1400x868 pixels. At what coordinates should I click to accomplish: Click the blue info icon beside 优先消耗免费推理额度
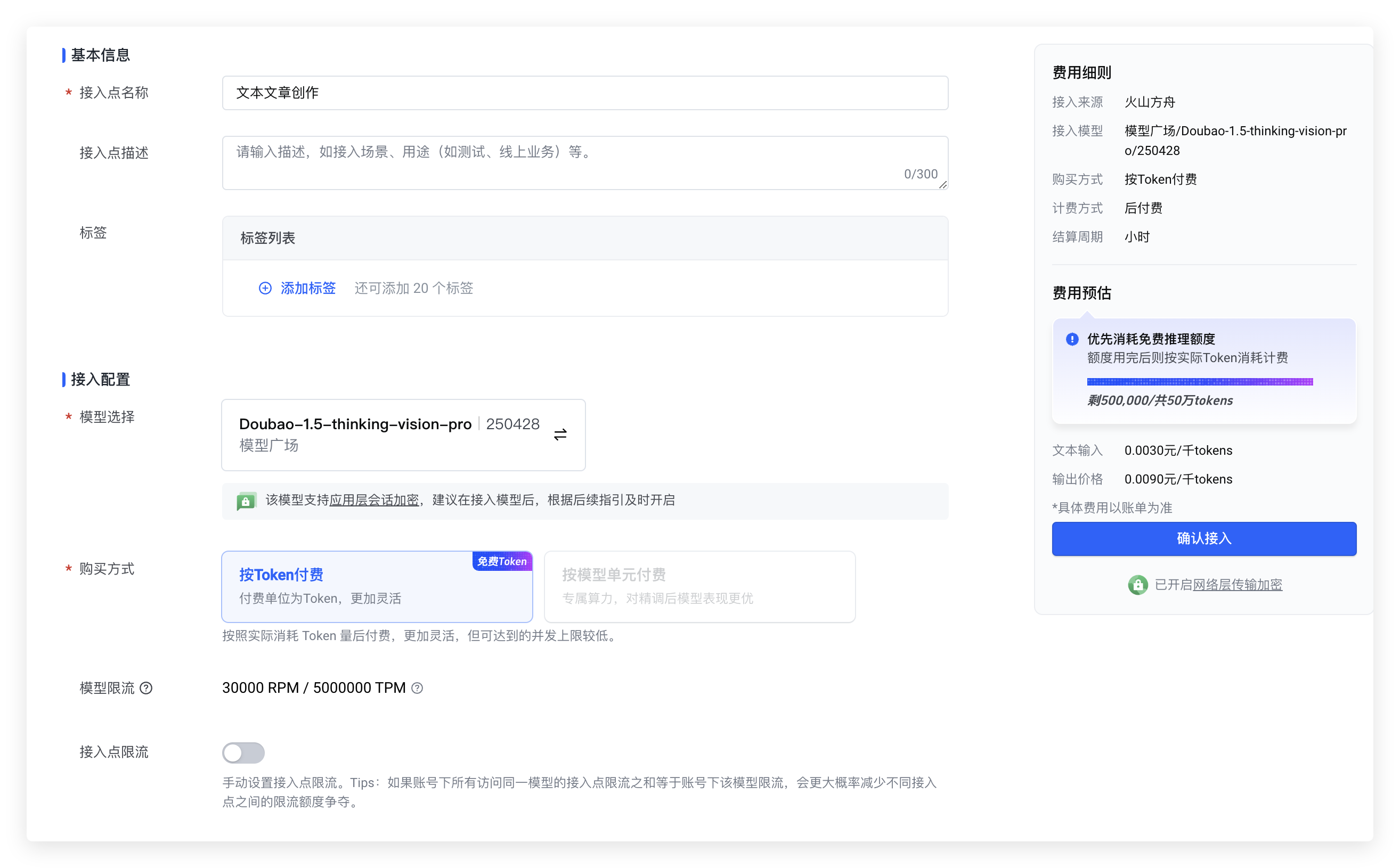(1071, 339)
